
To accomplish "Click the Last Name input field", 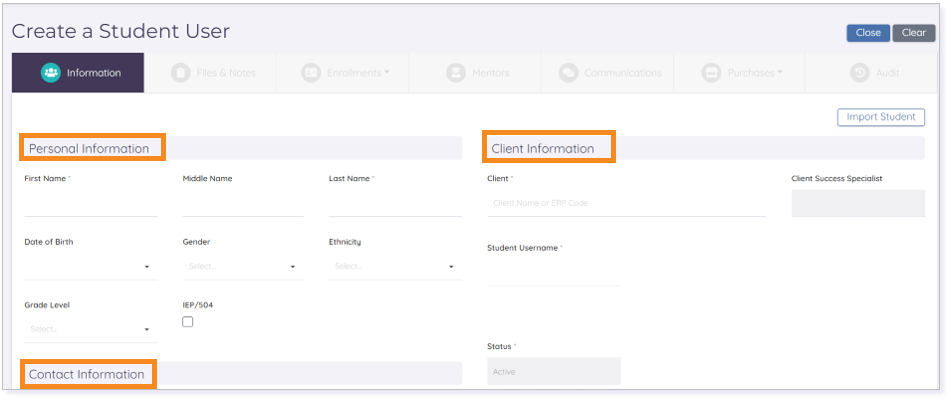I will pyautogui.click(x=395, y=204).
